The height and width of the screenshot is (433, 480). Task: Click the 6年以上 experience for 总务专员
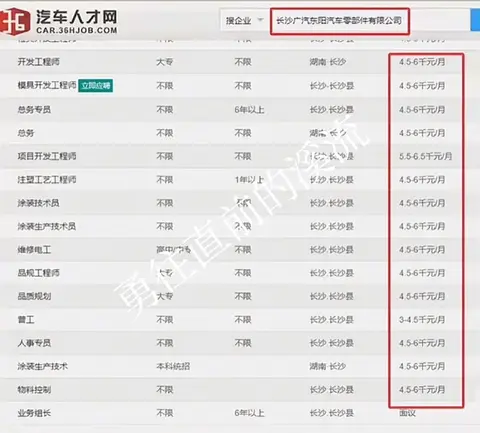[x=249, y=109]
